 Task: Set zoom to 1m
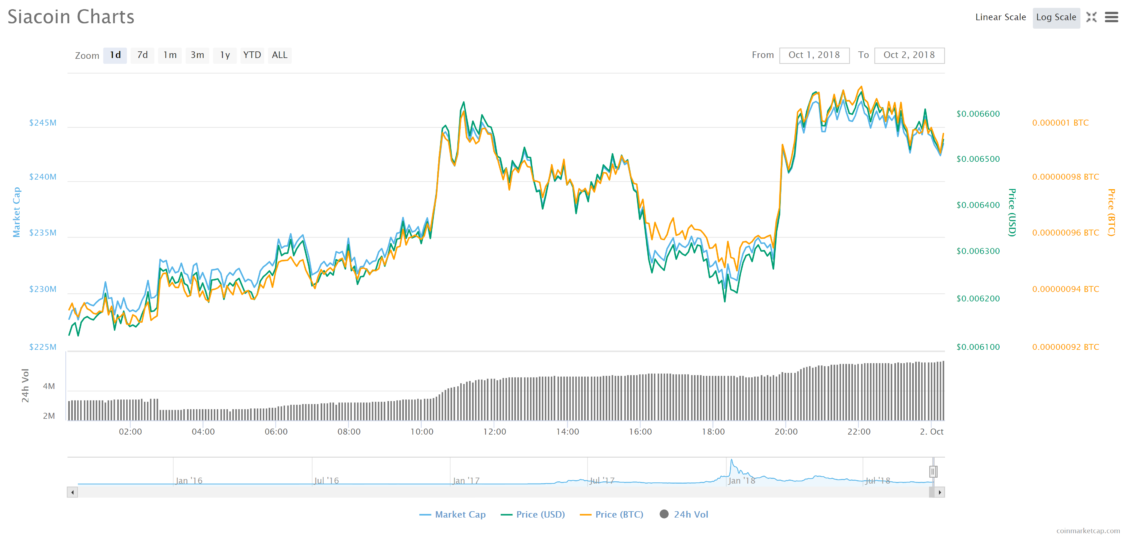coord(170,55)
